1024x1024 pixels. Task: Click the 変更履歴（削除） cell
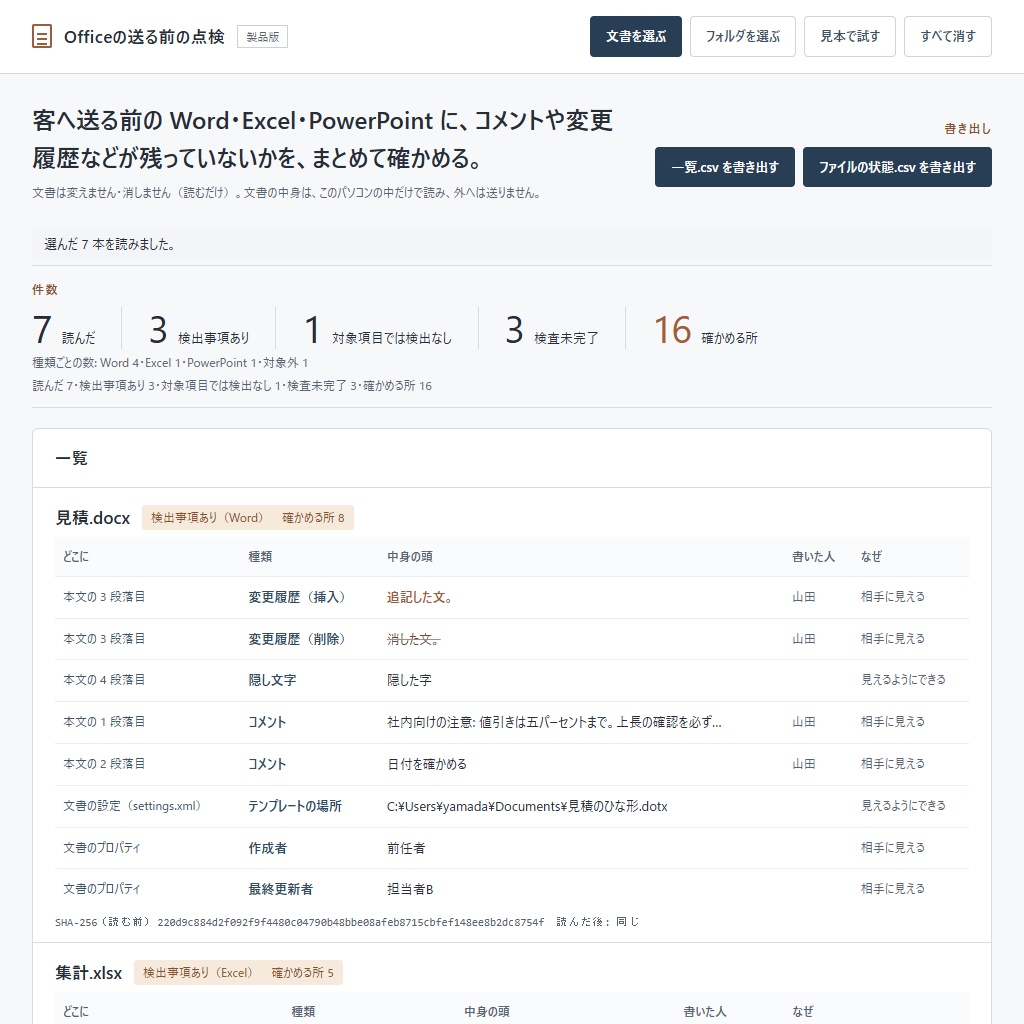tap(297, 639)
